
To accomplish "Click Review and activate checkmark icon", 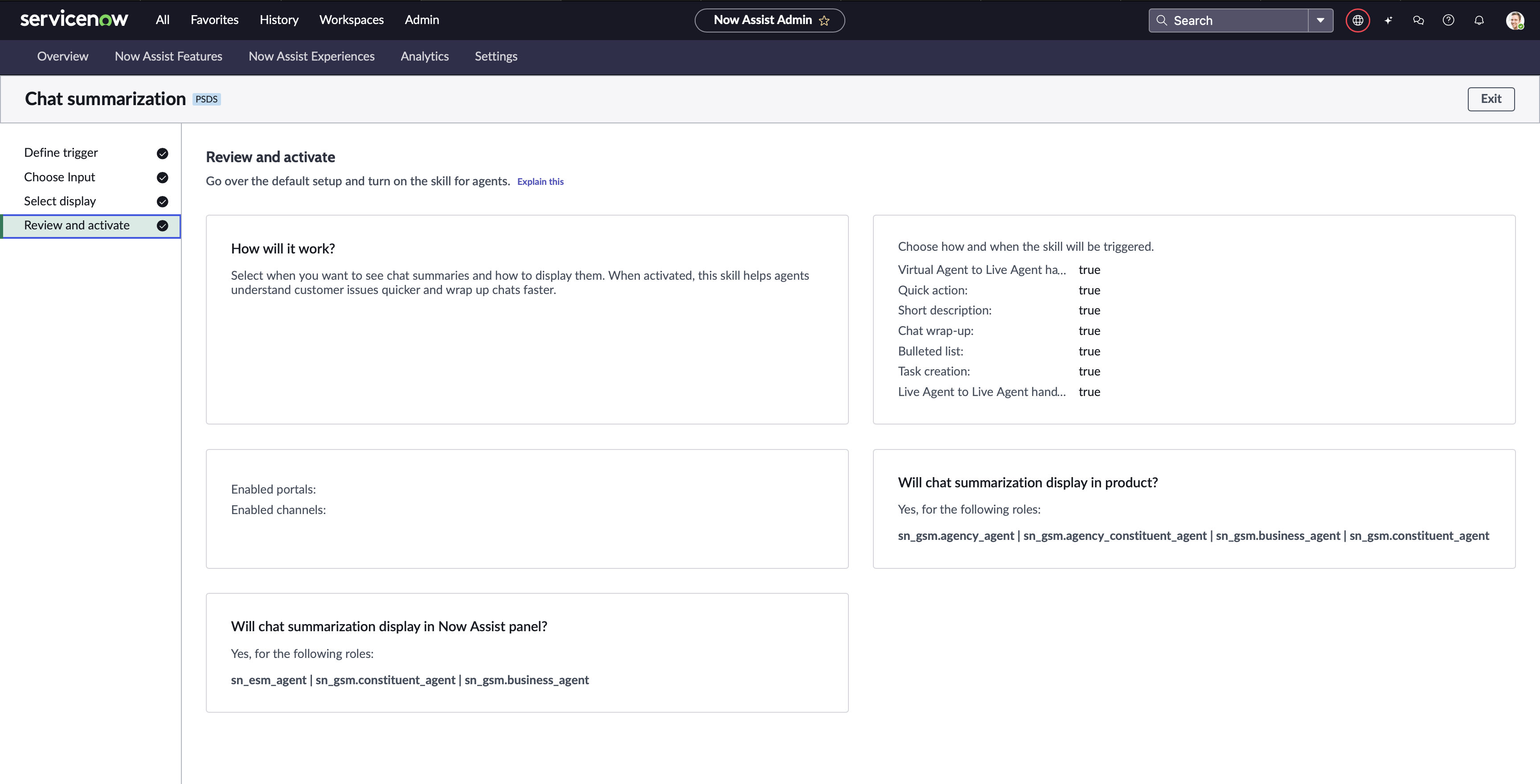I will tap(162, 226).
